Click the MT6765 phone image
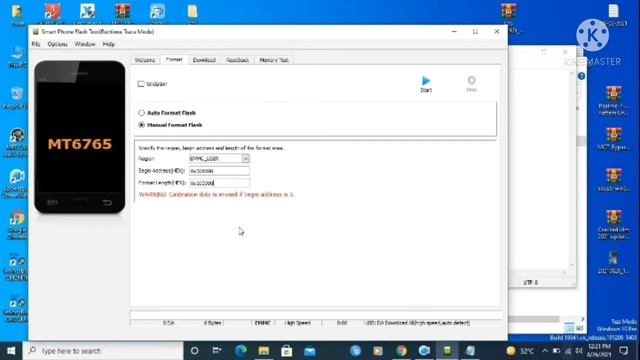The height and width of the screenshot is (360, 640). (x=80, y=137)
